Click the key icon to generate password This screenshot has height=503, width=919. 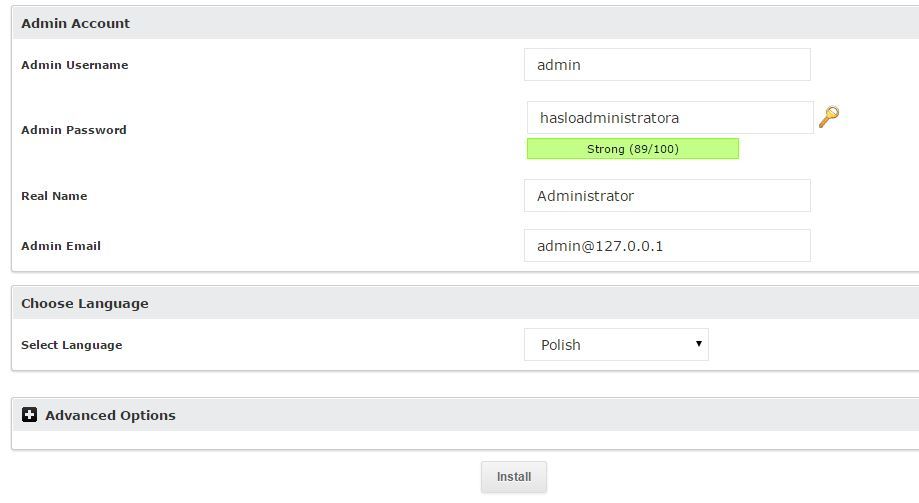pos(829,117)
